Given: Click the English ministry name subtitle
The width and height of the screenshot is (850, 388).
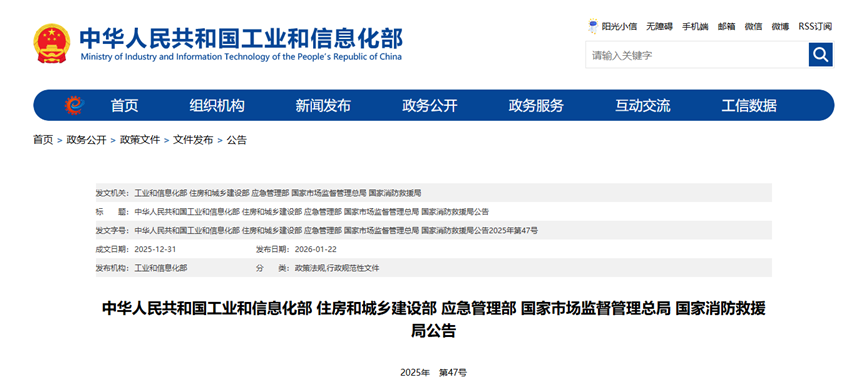Looking at the screenshot, I should tap(241, 57).
